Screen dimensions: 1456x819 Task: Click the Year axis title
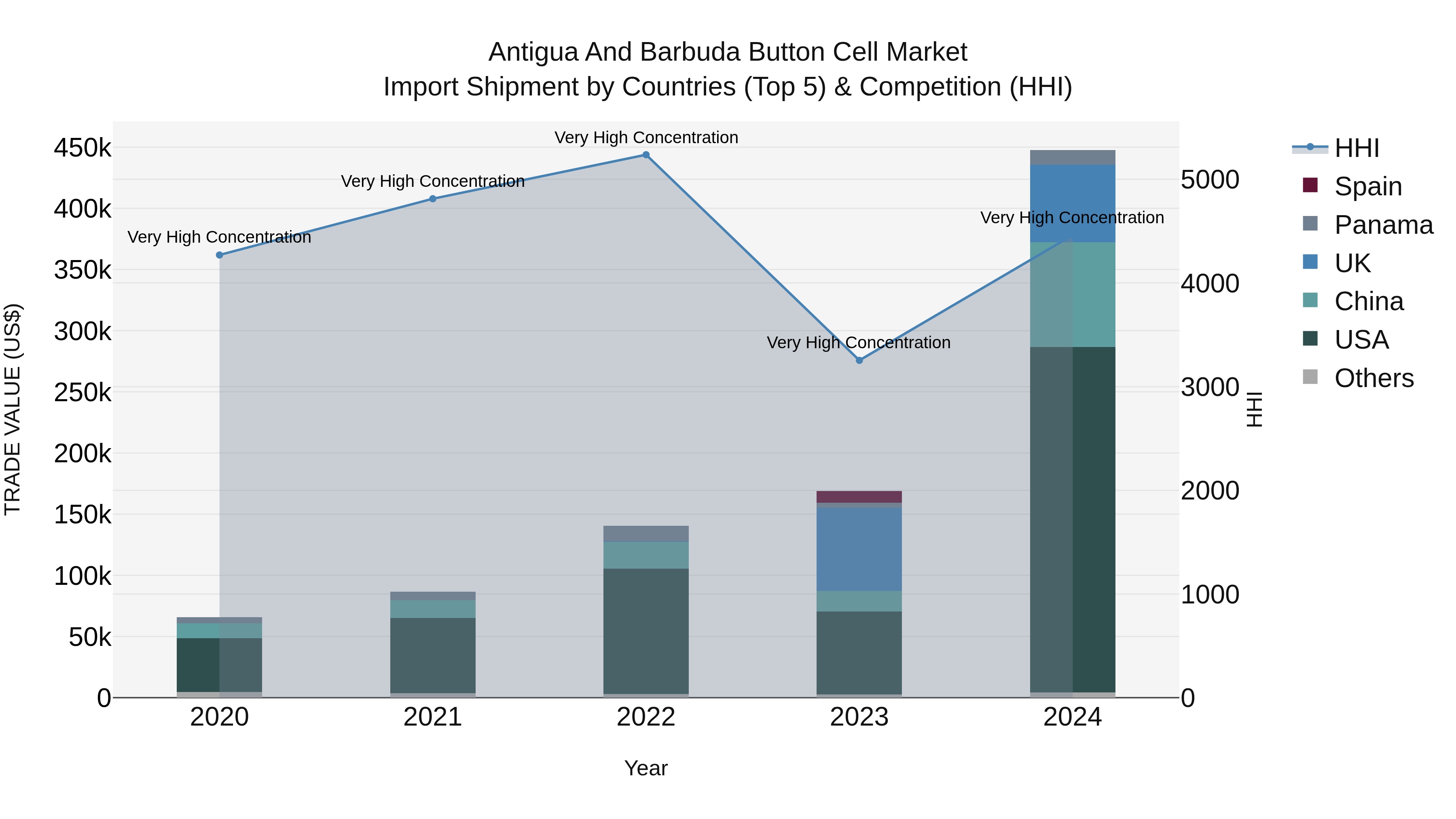click(x=646, y=768)
